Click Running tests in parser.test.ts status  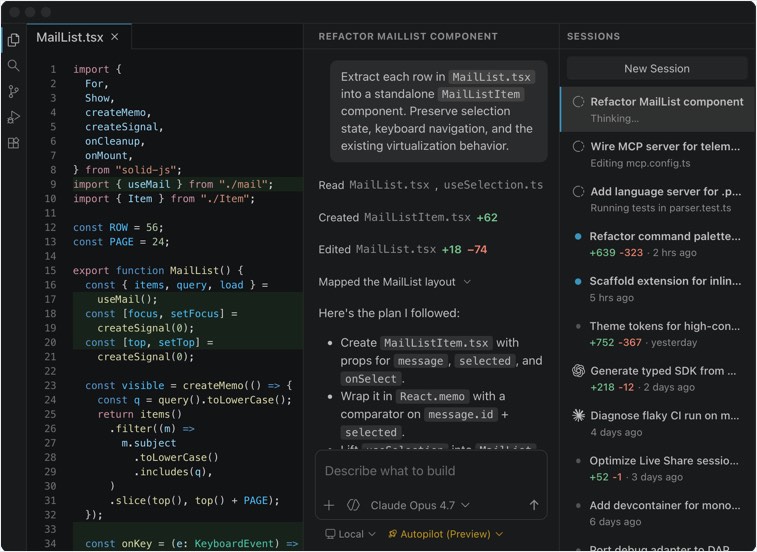click(660, 208)
